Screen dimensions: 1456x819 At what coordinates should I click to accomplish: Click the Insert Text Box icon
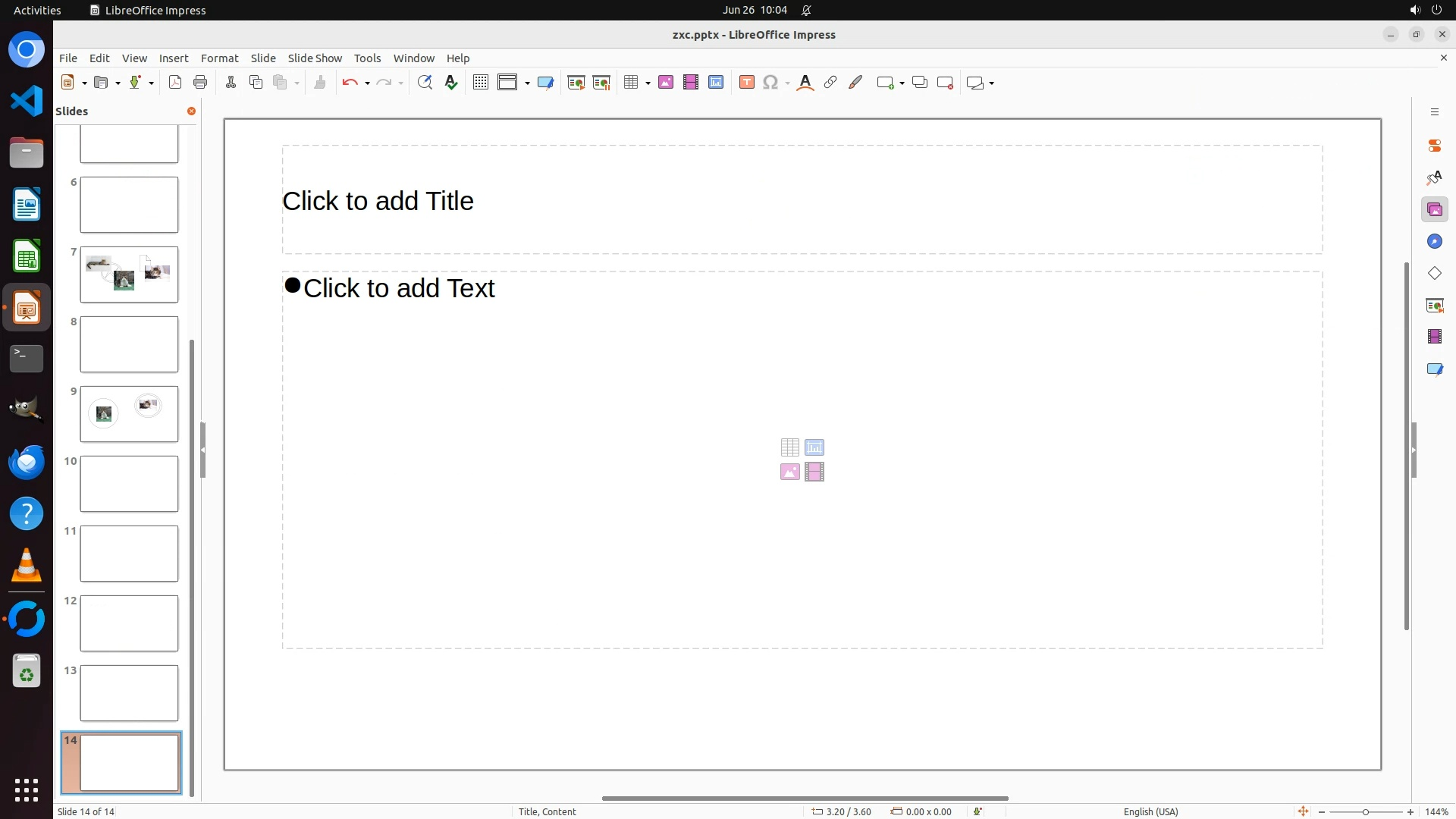[746, 83]
